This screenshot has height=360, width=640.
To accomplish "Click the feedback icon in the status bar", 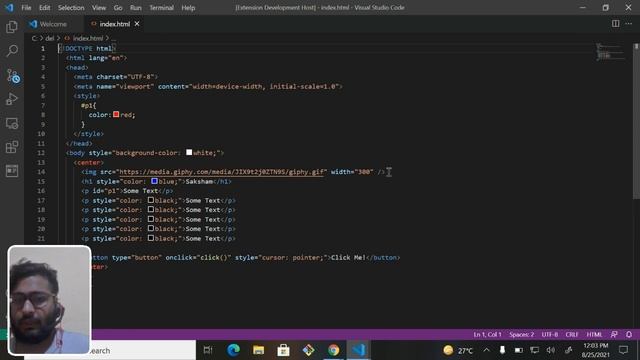I will click(x=614, y=334).
